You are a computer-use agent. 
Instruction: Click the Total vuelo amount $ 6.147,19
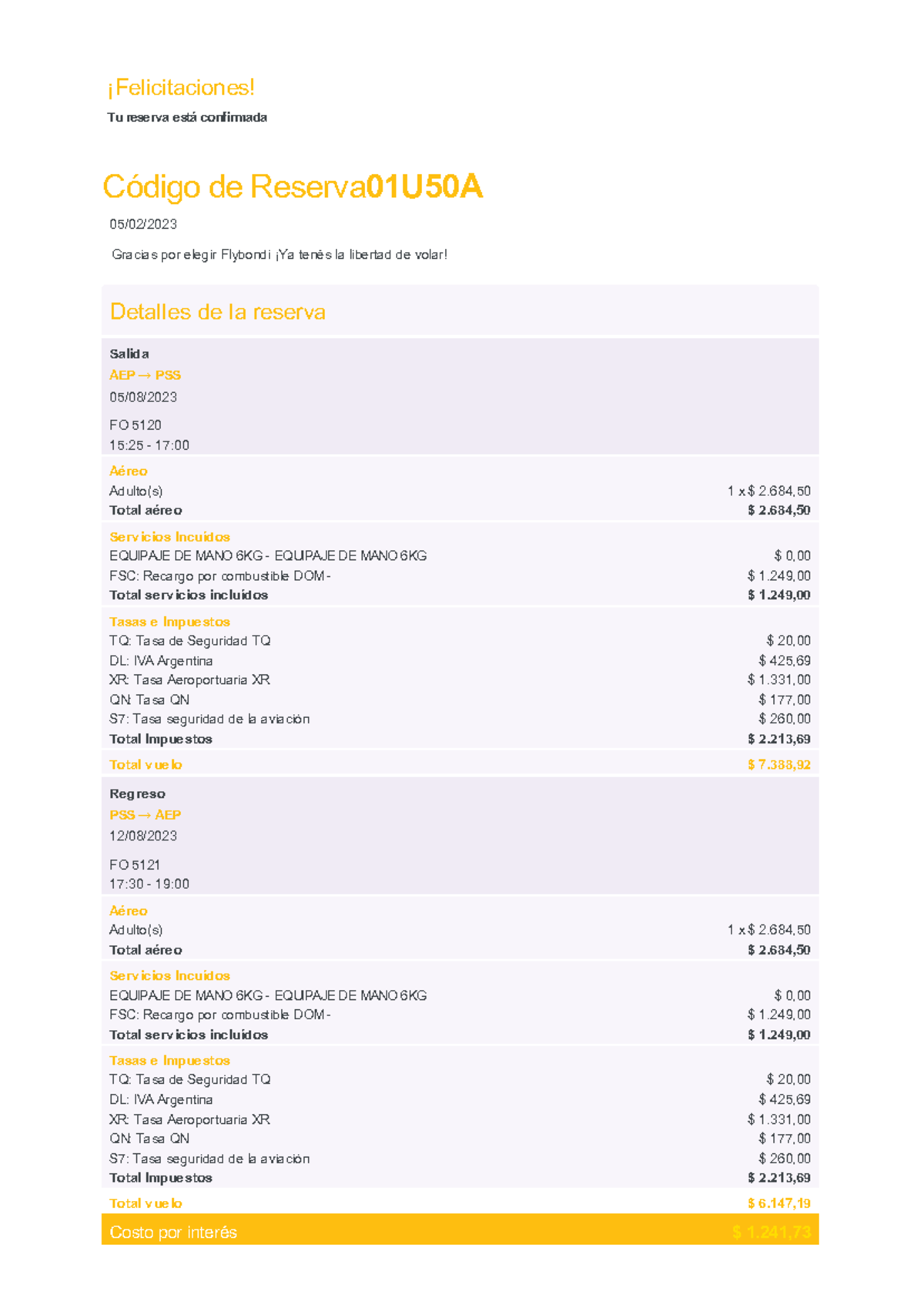click(x=778, y=1203)
